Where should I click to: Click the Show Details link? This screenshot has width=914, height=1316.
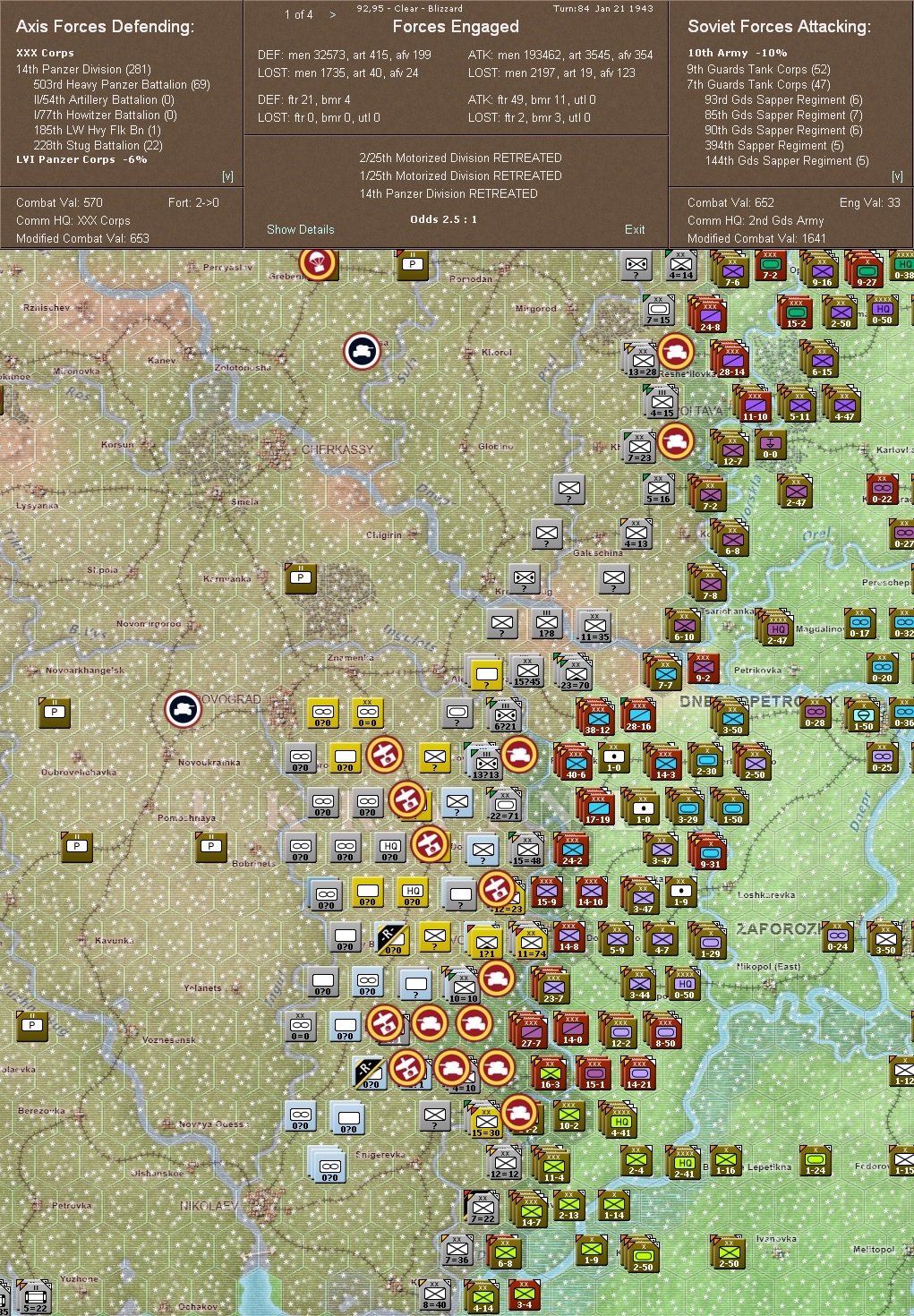point(299,229)
